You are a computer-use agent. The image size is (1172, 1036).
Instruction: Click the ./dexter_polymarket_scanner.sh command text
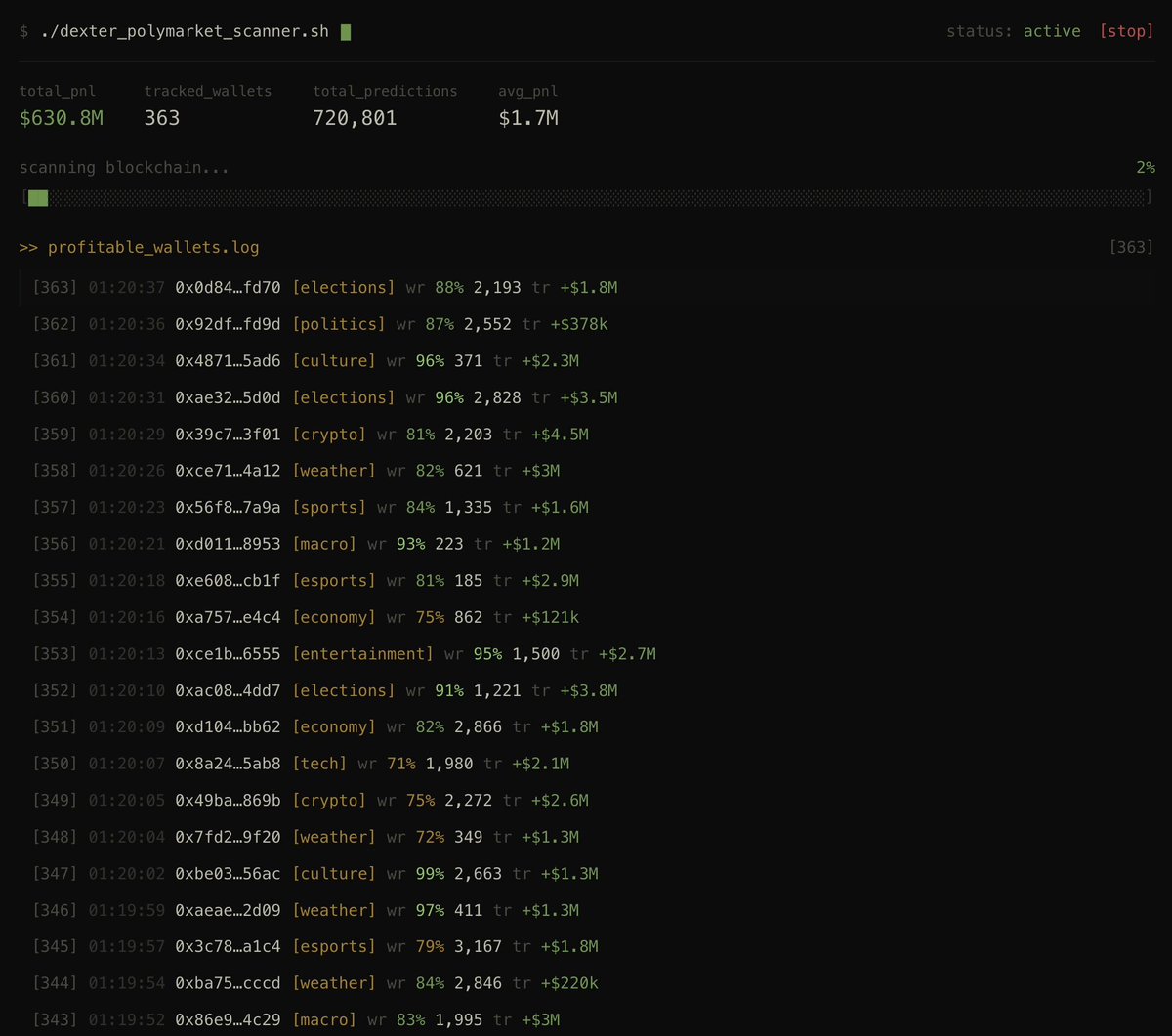186,32
